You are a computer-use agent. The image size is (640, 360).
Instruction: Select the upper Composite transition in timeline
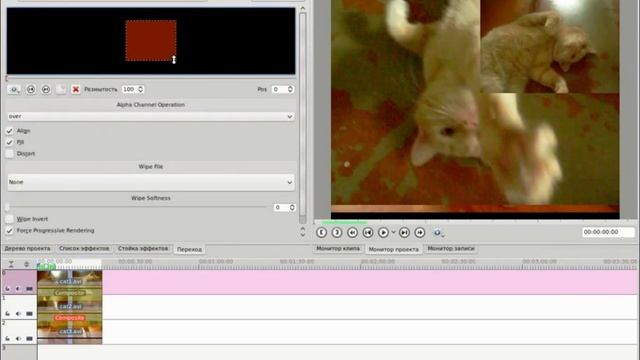pos(69,293)
